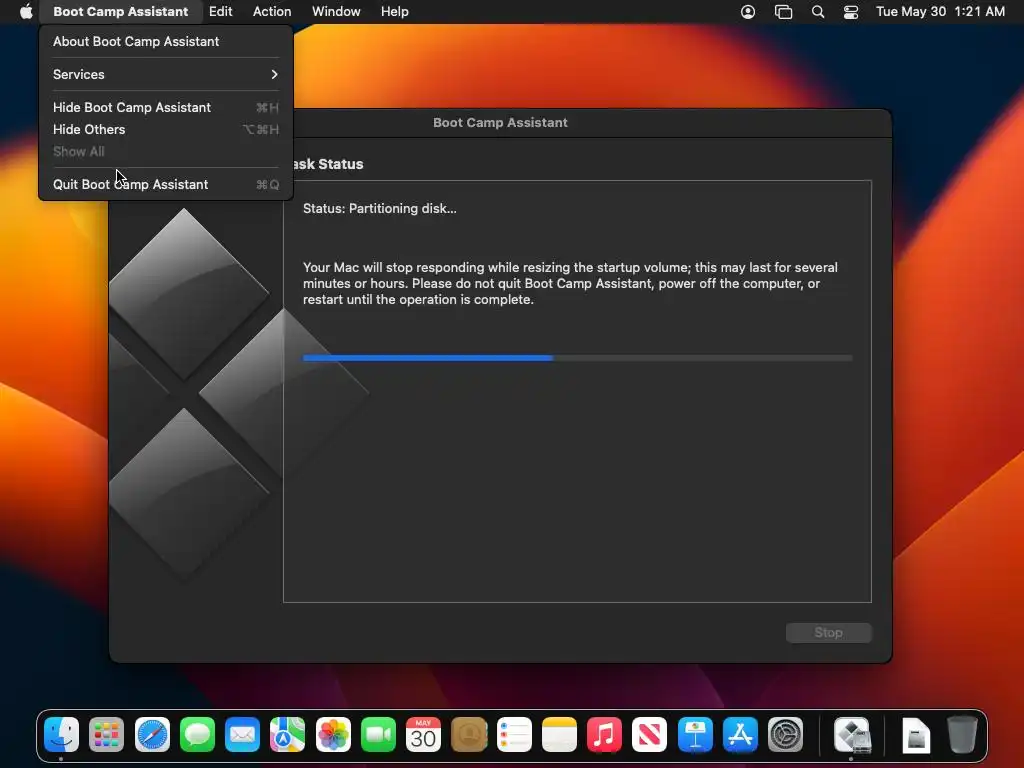The width and height of the screenshot is (1024, 768).
Task: Click the Boot Camp Assistant window title
Action: click(500, 123)
